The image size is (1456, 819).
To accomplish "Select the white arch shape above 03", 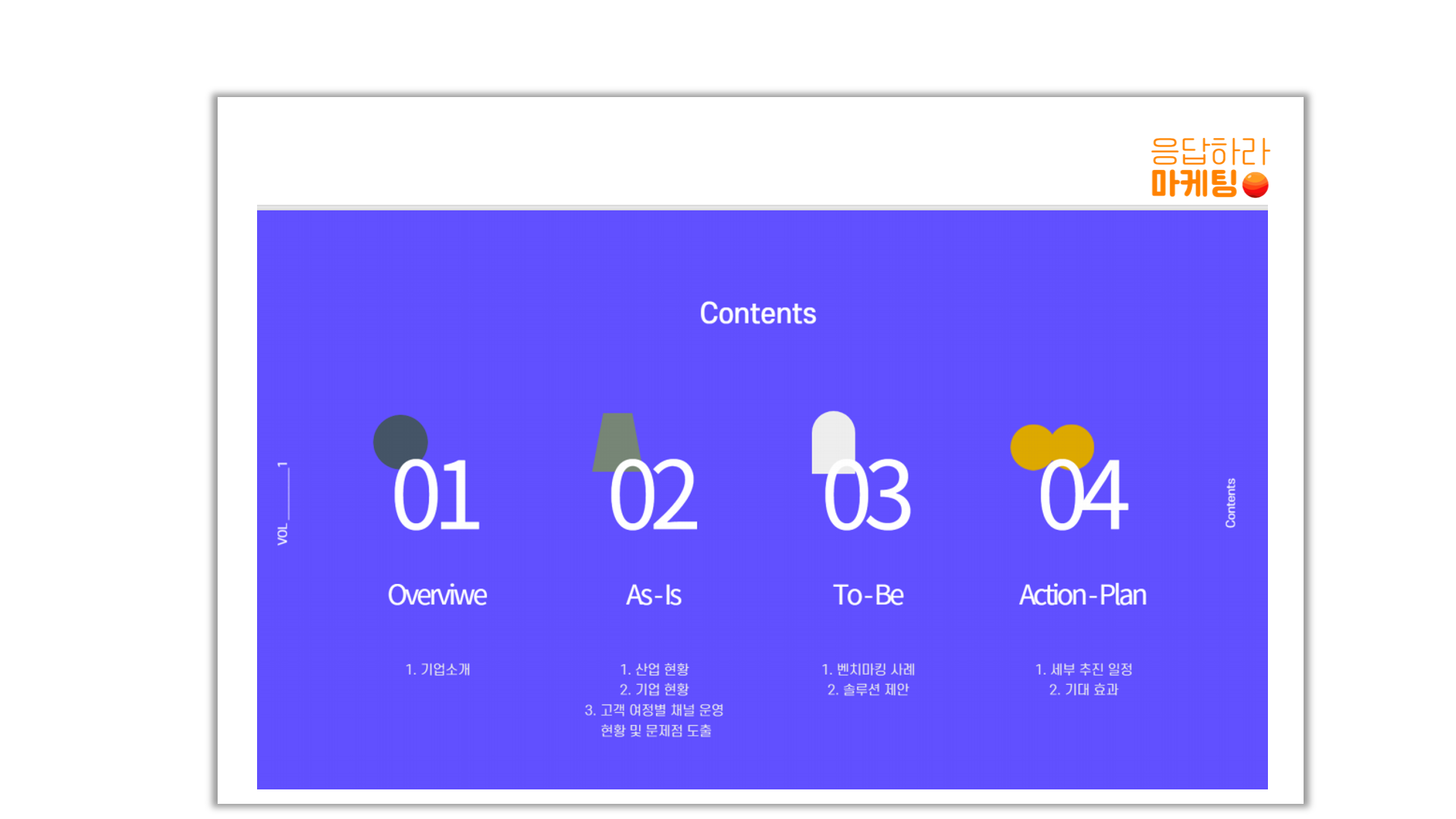I will [833, 442].
